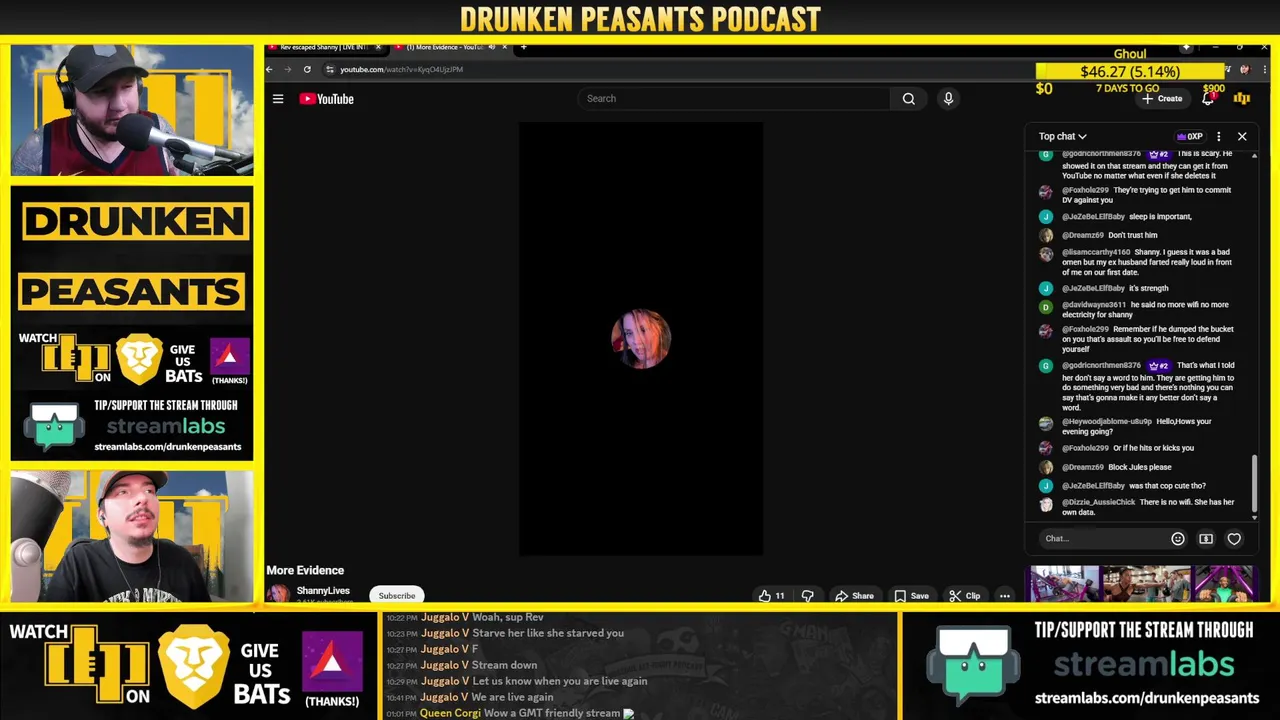
Task: Click the YouTube account channel icon
Action: tap(1242, 98)
